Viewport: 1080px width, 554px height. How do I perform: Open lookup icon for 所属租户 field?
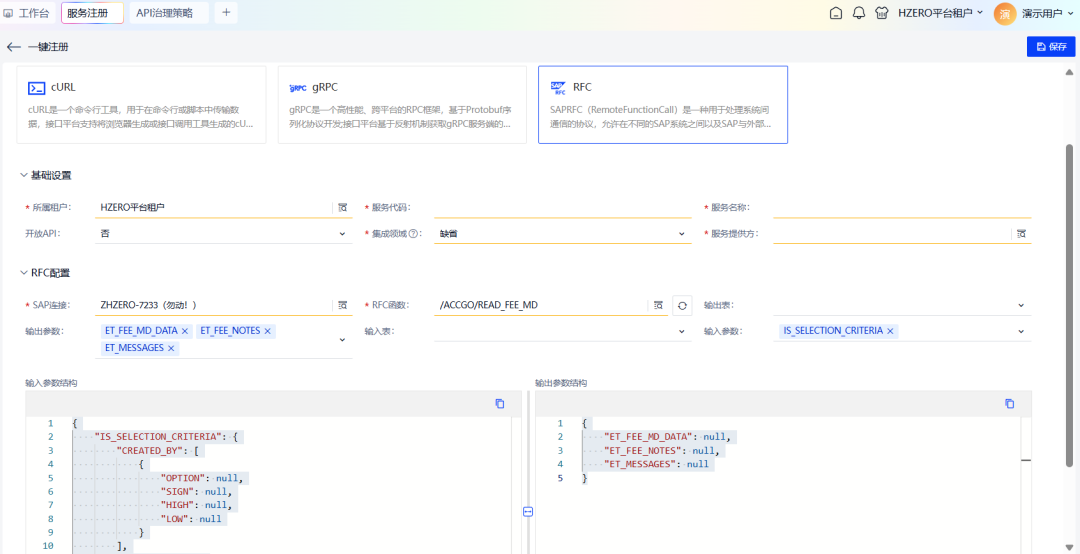click(x=342, y=207)
